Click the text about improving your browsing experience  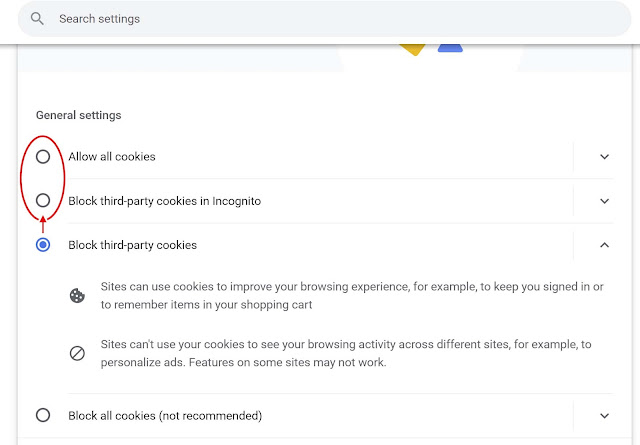coord(351,295)
